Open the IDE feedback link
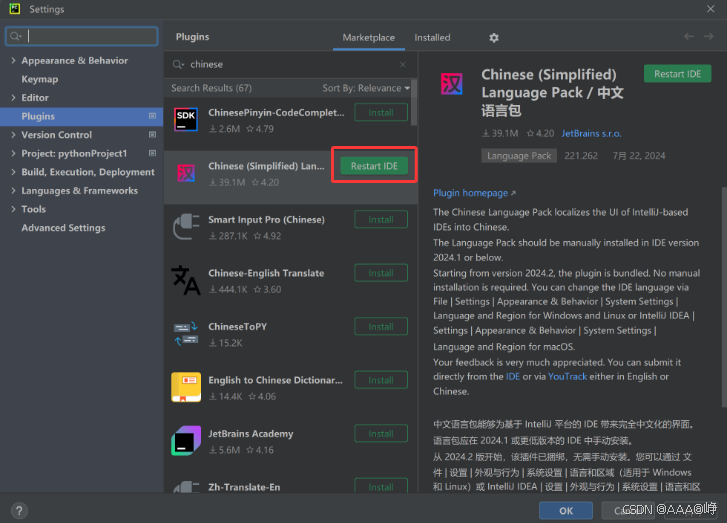727x523 pixels. [512, 376]
